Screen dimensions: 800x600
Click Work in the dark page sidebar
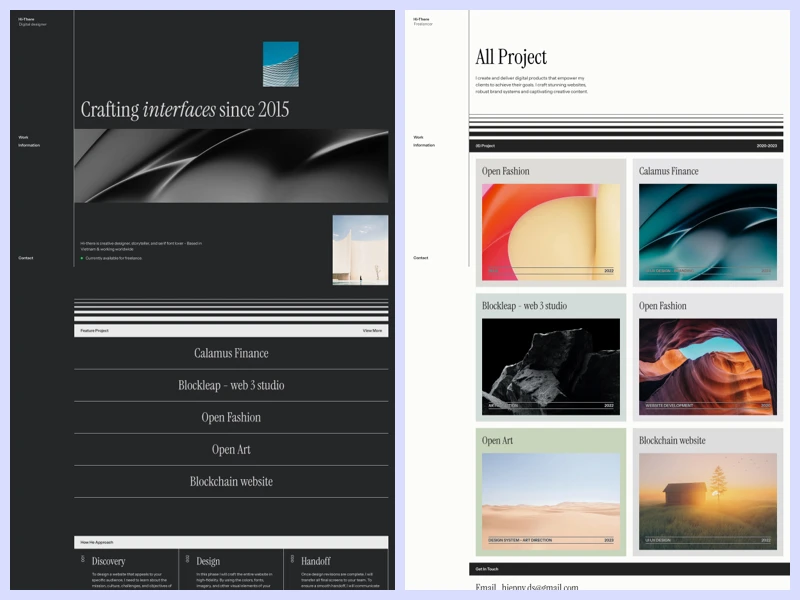tap(23, 137)
